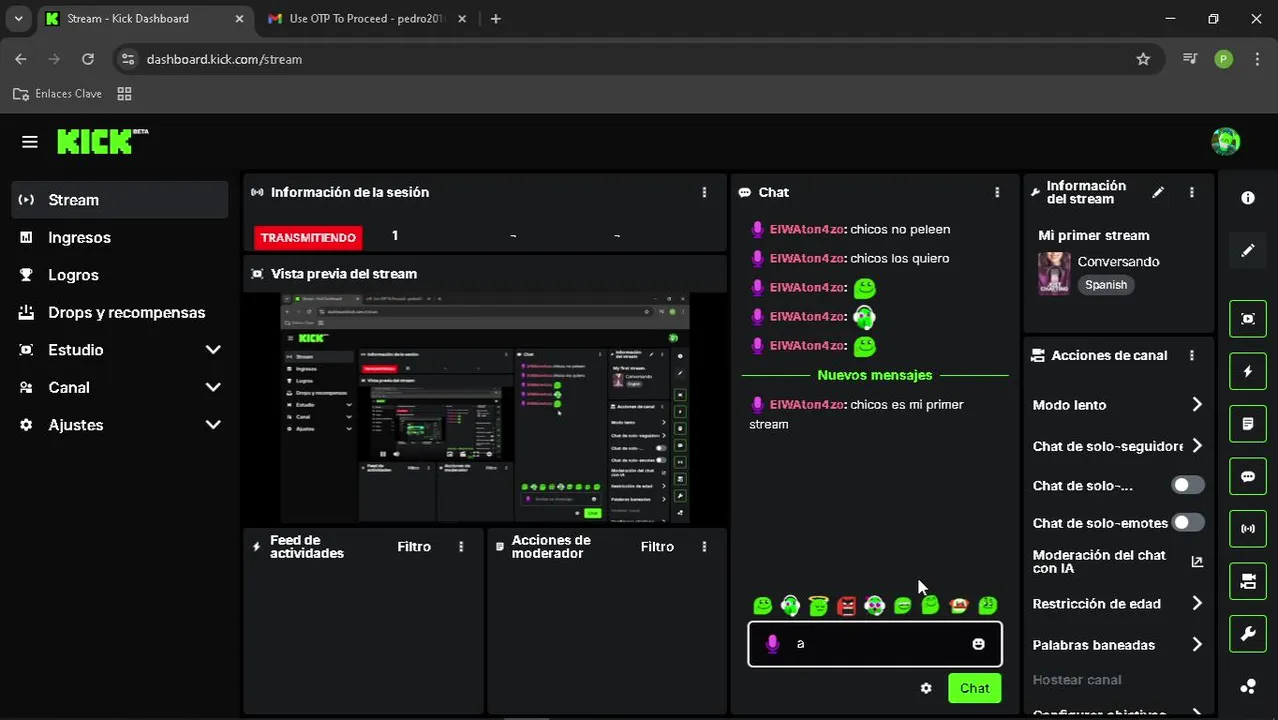Click the pencil icon in the right rail
Screen dimensions: 1278x720
1248,250
